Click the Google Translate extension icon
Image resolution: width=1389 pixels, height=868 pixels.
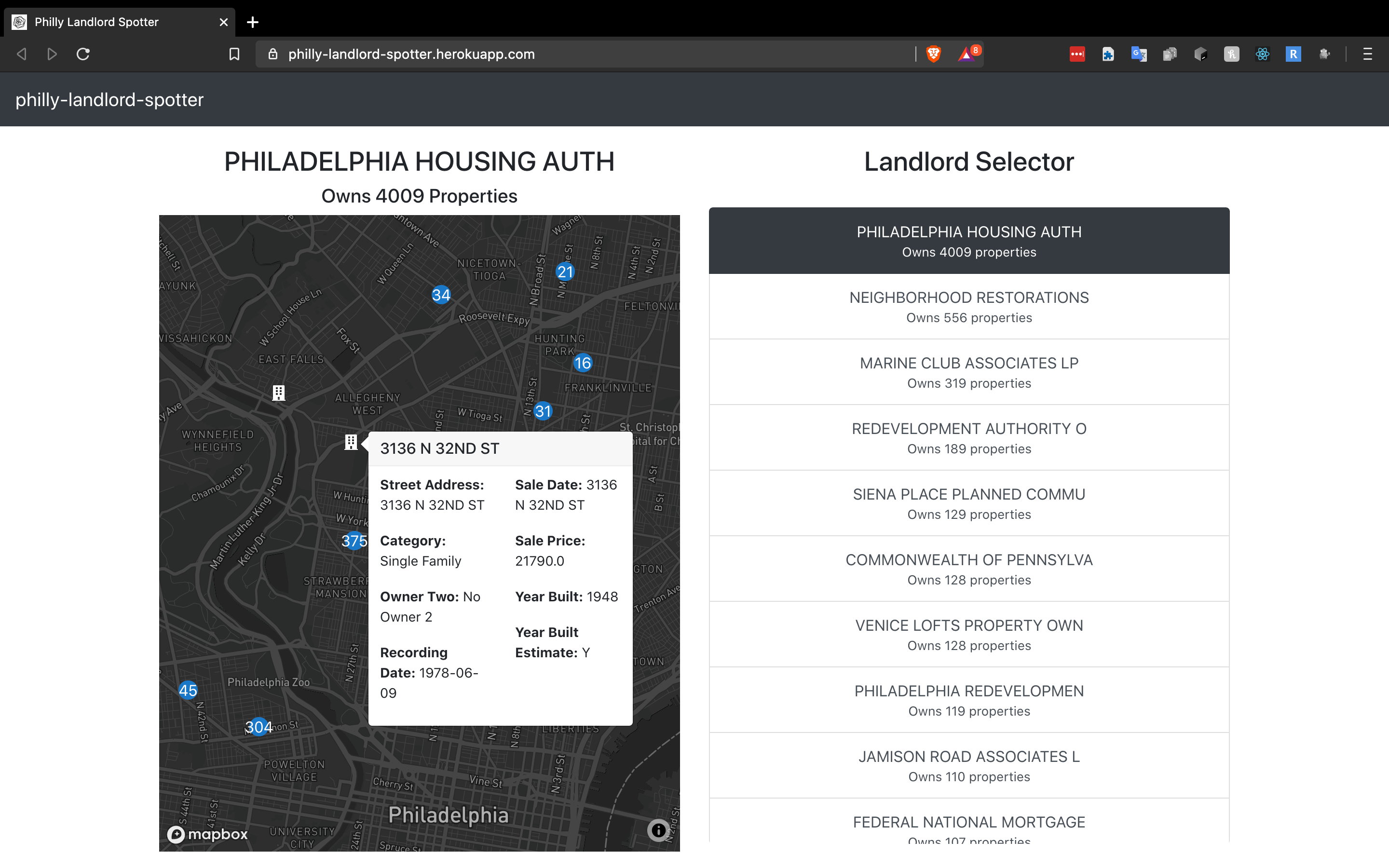1139,54
